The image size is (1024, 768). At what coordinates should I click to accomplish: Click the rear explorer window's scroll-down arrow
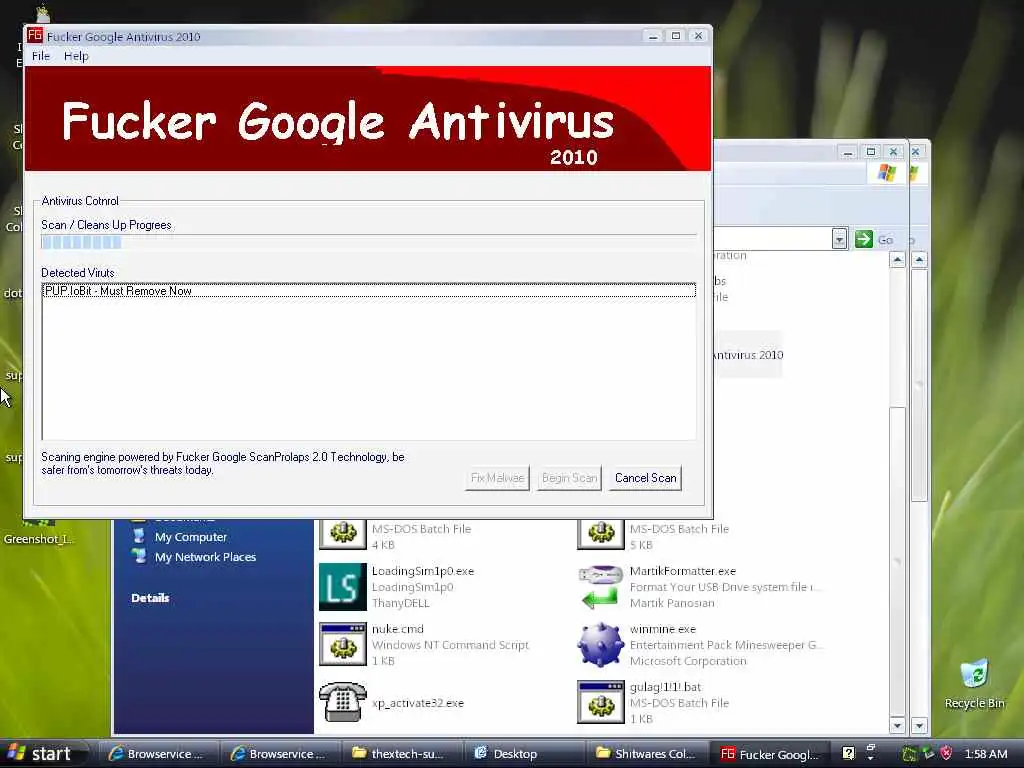coord(920,725)
